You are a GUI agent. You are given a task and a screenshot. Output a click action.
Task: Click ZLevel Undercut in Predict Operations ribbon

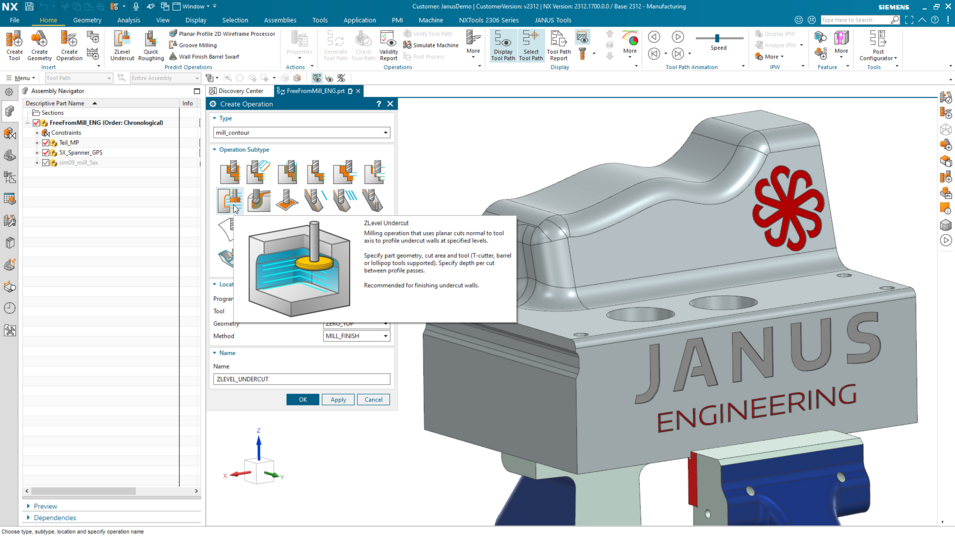pyautogui.click(x=122, y=46)
